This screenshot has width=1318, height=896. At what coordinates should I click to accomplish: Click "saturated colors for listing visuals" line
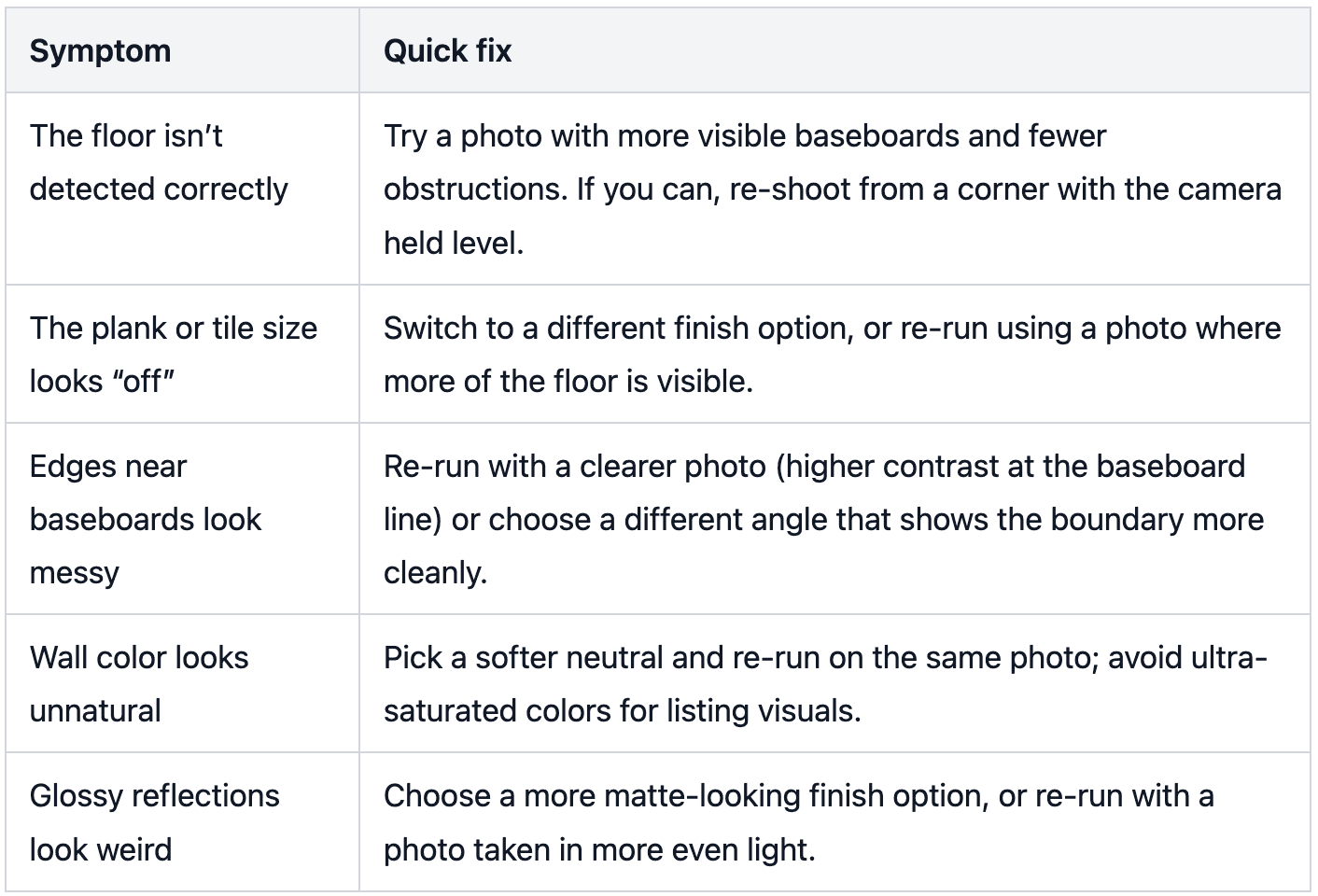pos(622,711)
